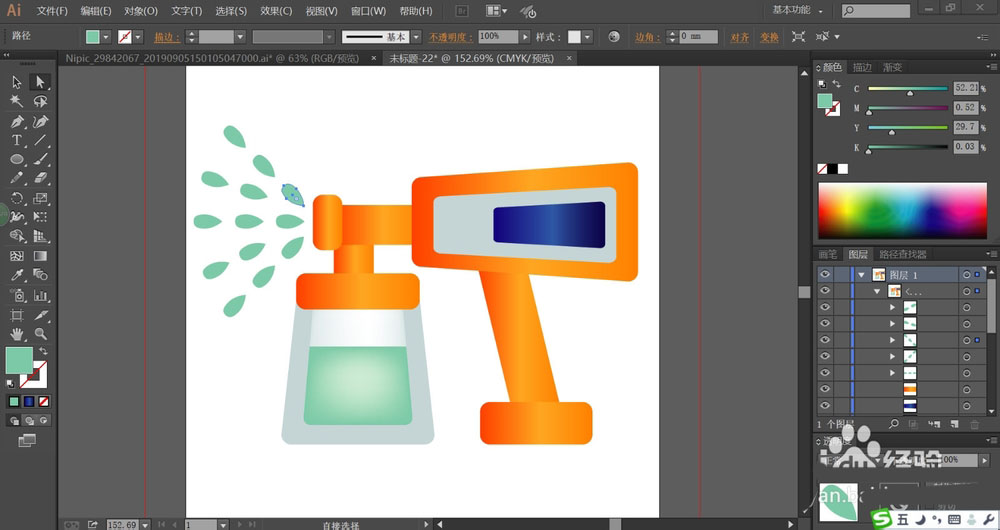1000x530 pixels.
Task: Toggle the eye icon of the <... group row
Action: pos(825,291)
